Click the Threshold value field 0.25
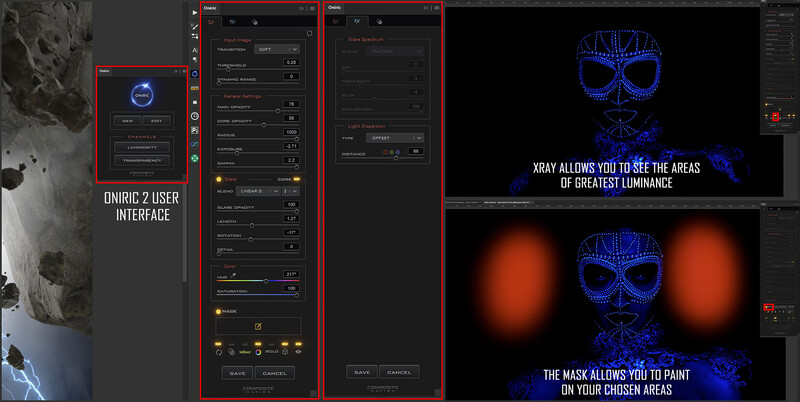Viewport: 800px width, 402px height. (291, 62)
